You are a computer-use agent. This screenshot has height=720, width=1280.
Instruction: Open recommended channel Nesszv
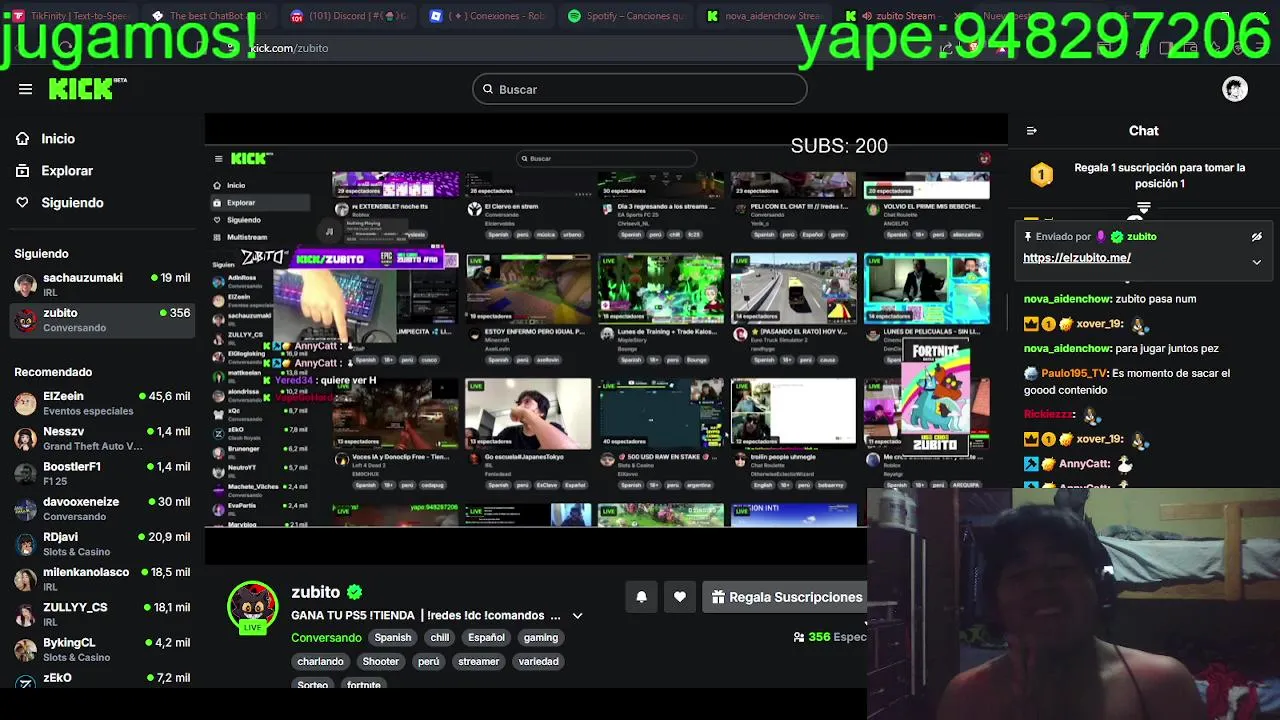(102, 438)
